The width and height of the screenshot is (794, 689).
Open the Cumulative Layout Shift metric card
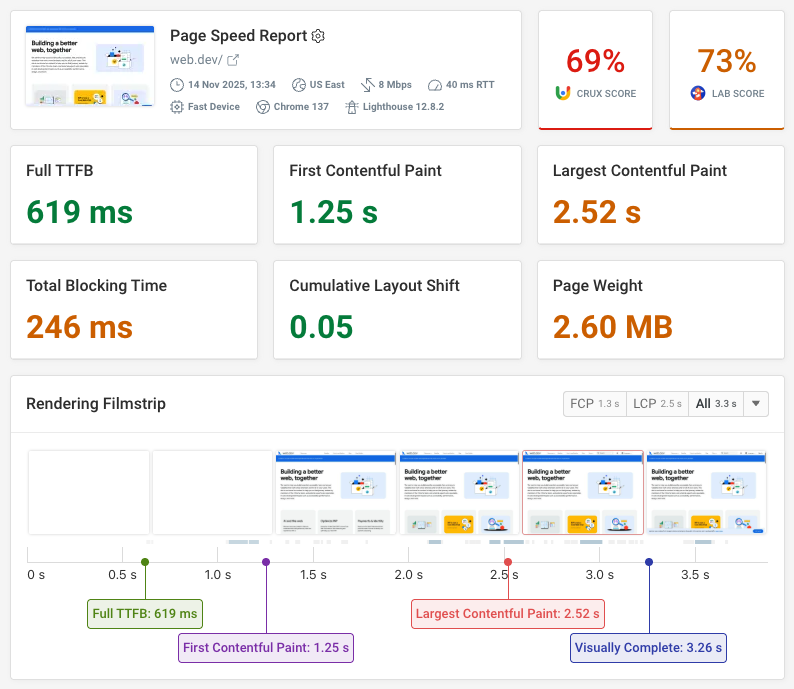coord(398,310)
